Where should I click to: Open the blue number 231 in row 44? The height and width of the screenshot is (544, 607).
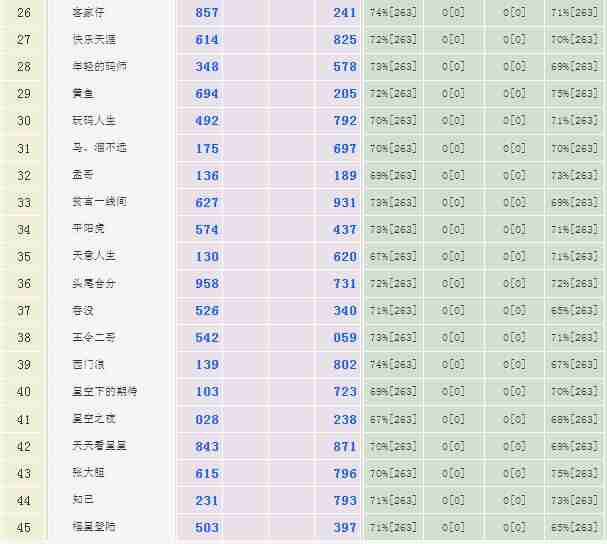(x=207, y=500)
